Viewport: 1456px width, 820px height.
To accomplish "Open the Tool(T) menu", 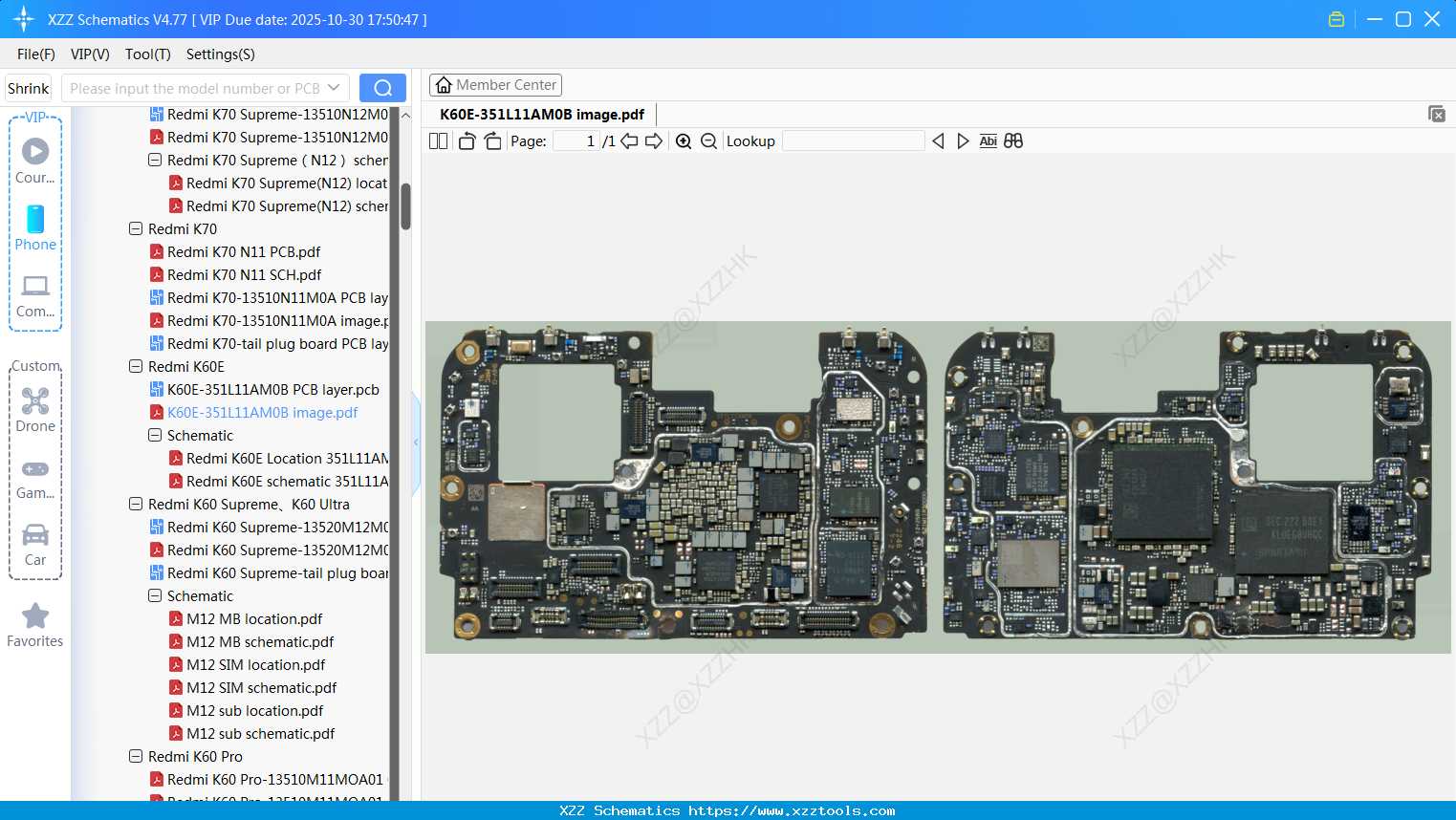I will click(147, 54).
